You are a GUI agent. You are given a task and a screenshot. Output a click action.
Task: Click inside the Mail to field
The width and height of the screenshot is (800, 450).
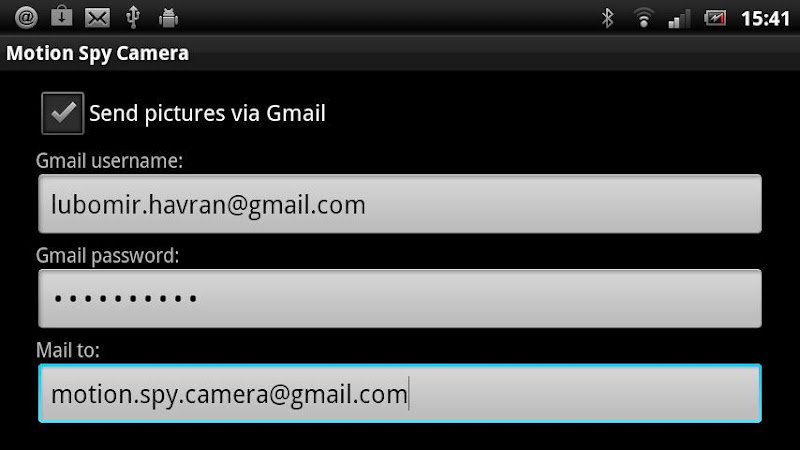pyautogui.click(x=400, y=393)
